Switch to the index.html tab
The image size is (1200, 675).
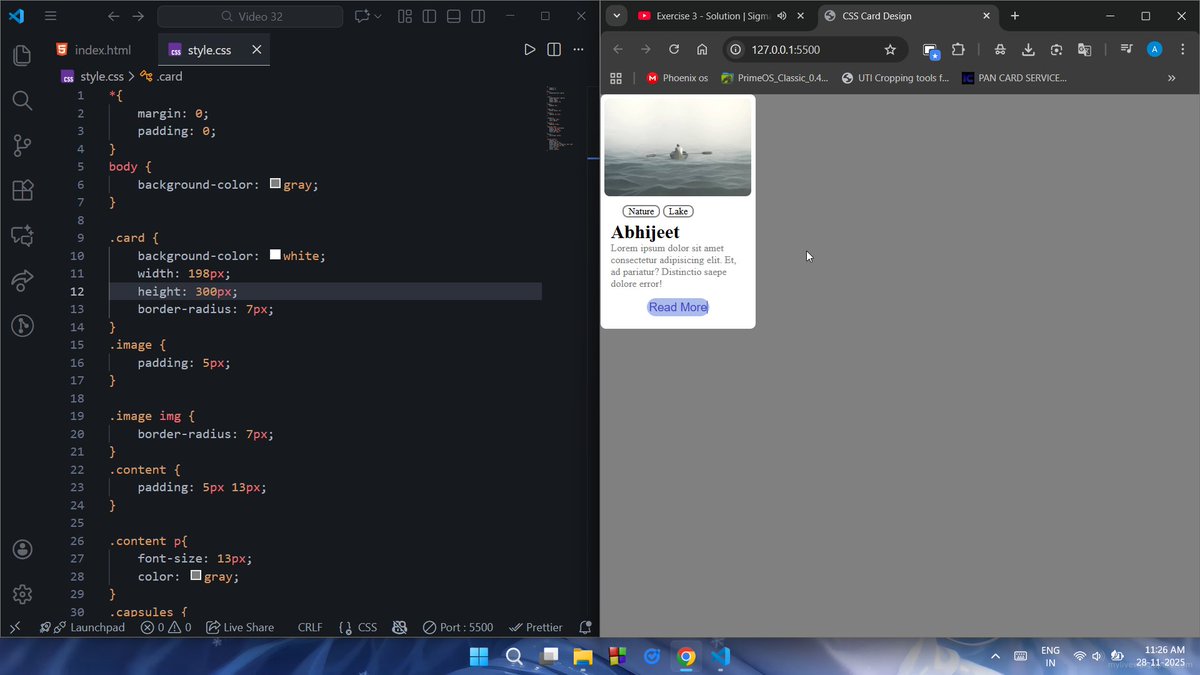click(105, 47)
